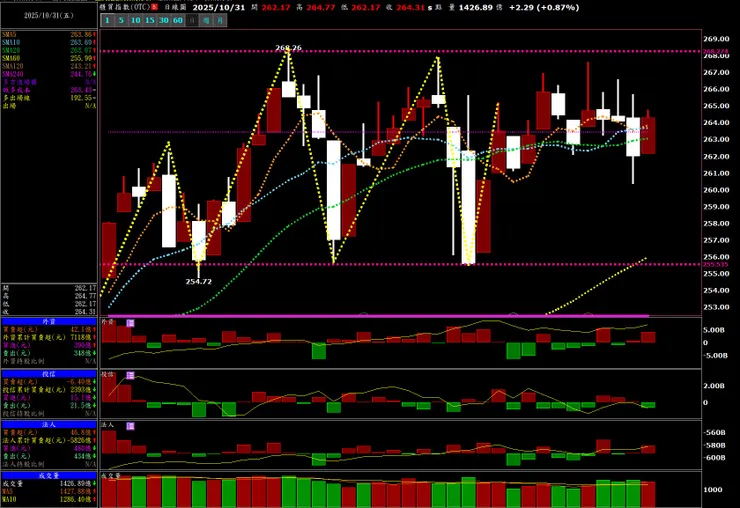Click the -580B axis label in 法人 chart
The image size is (740, 508).
pyautogui.click(x=715, y=445)
